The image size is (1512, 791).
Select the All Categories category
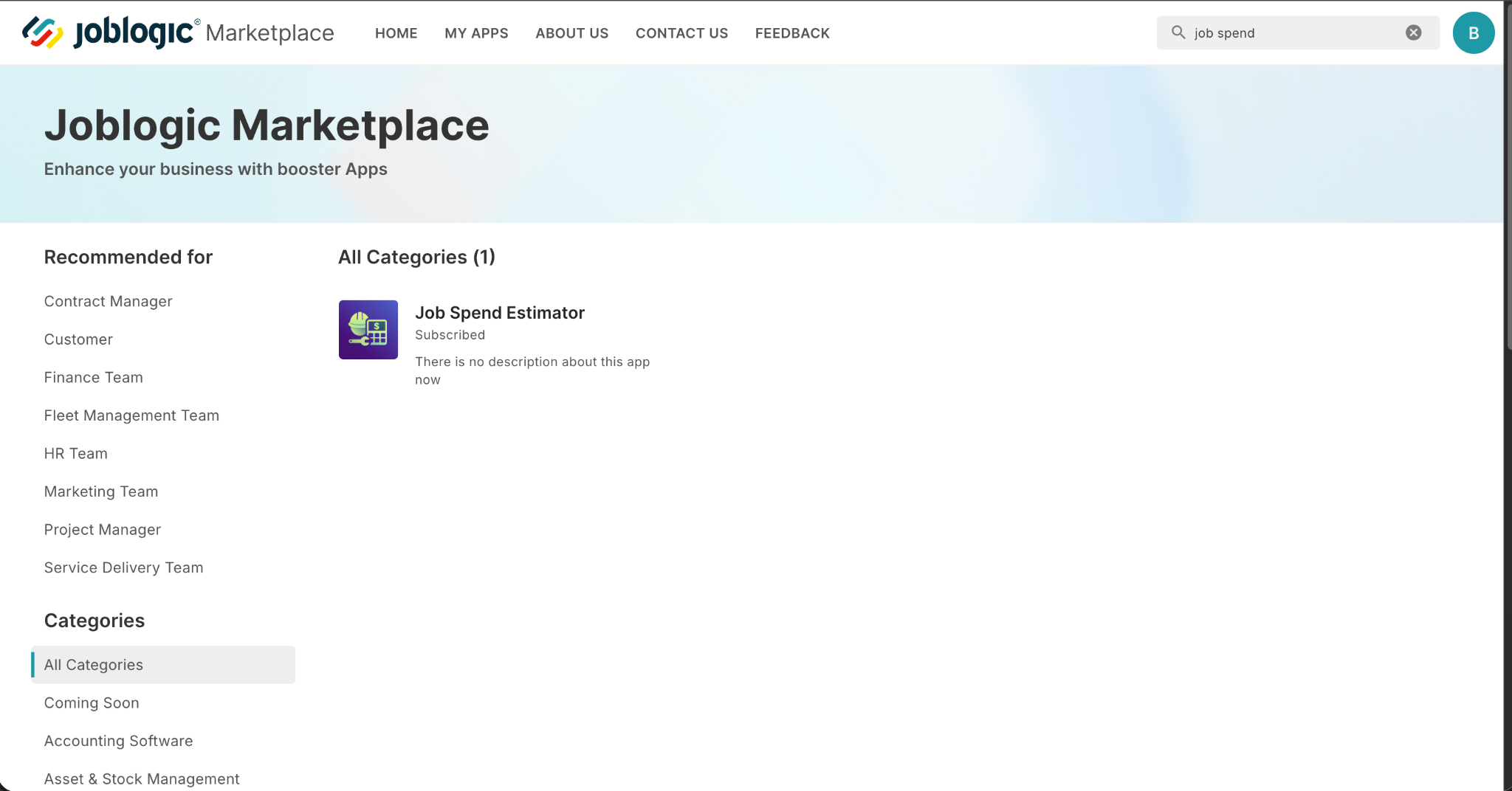coord(163,665)
